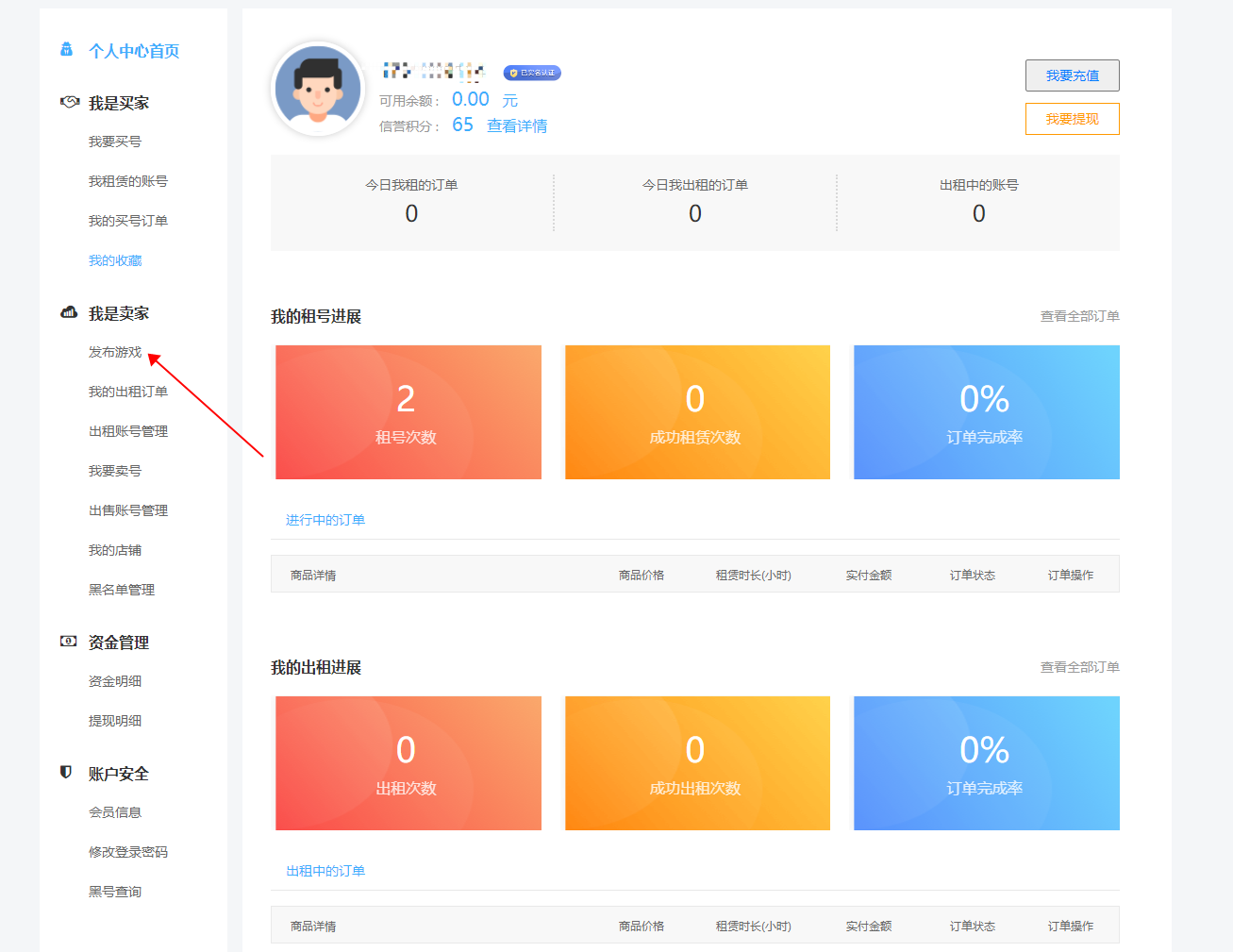The height and width of the screenshot is (952, 1233).
Task: Click the 我是卖家 section heading
Action: pos(119,313)
